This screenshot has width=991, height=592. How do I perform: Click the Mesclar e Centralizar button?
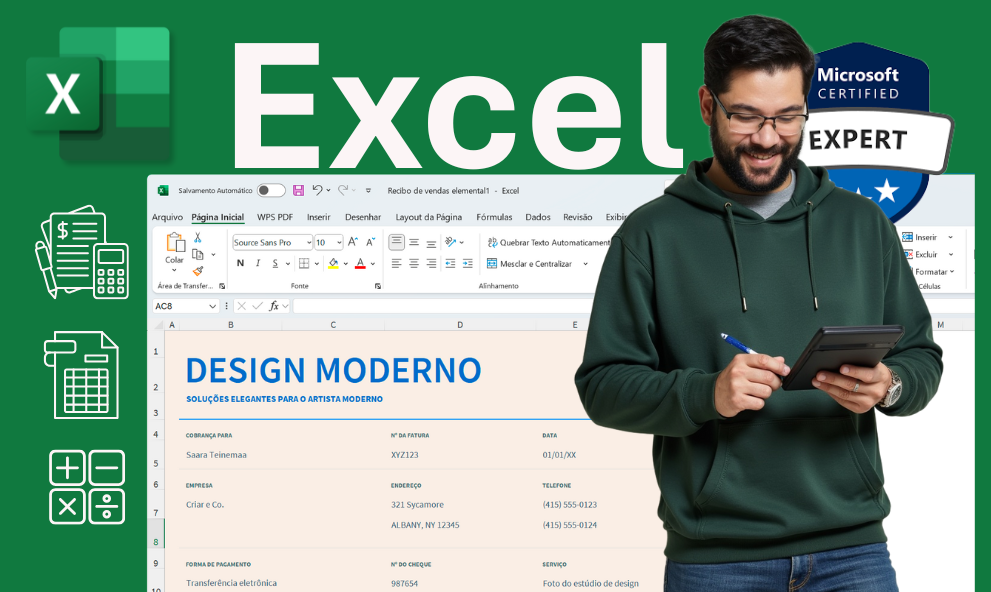point(530,263)
